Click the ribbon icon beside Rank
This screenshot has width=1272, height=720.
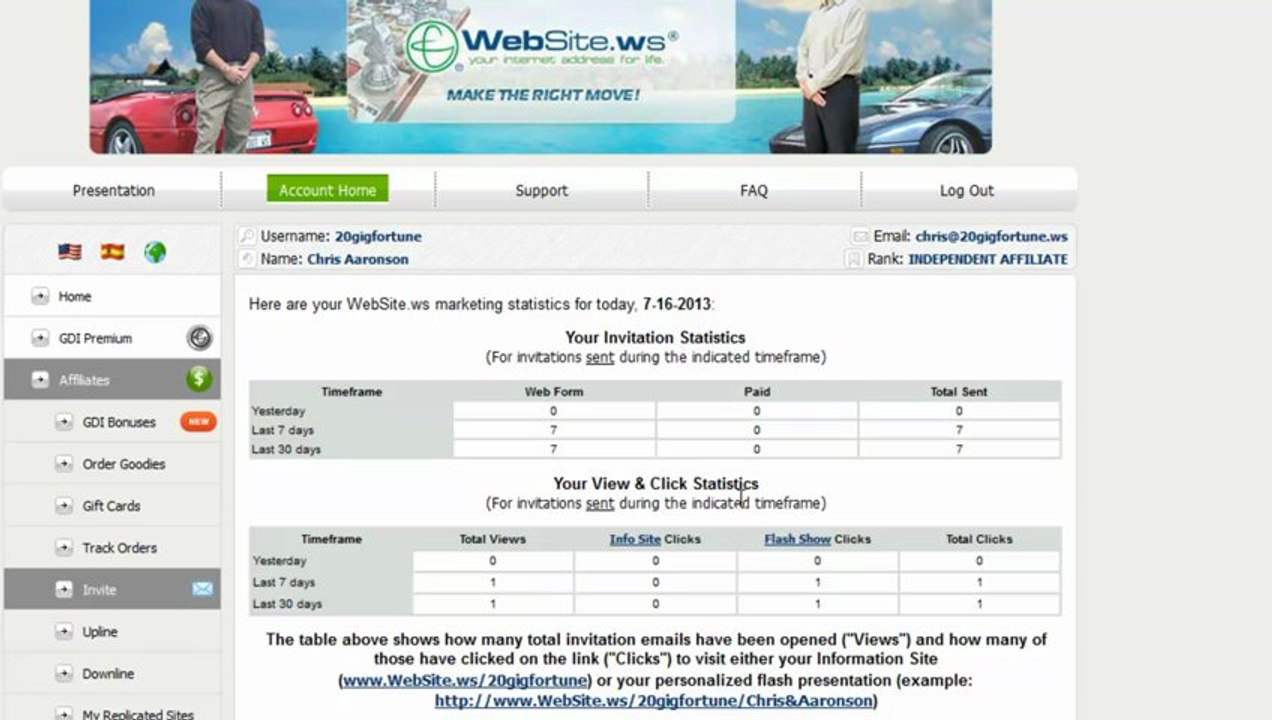pos(854,259)
